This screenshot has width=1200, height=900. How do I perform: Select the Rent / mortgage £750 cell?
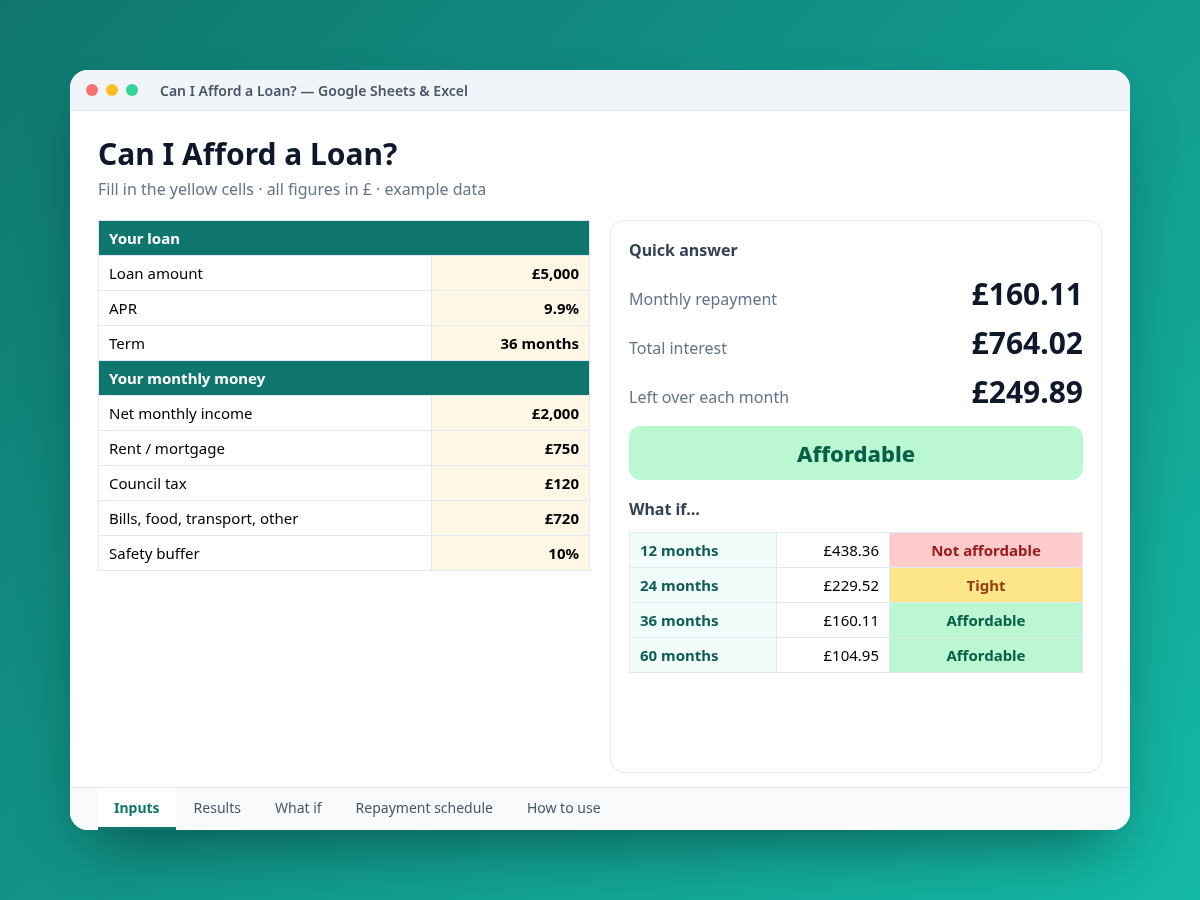click(510, 448)
